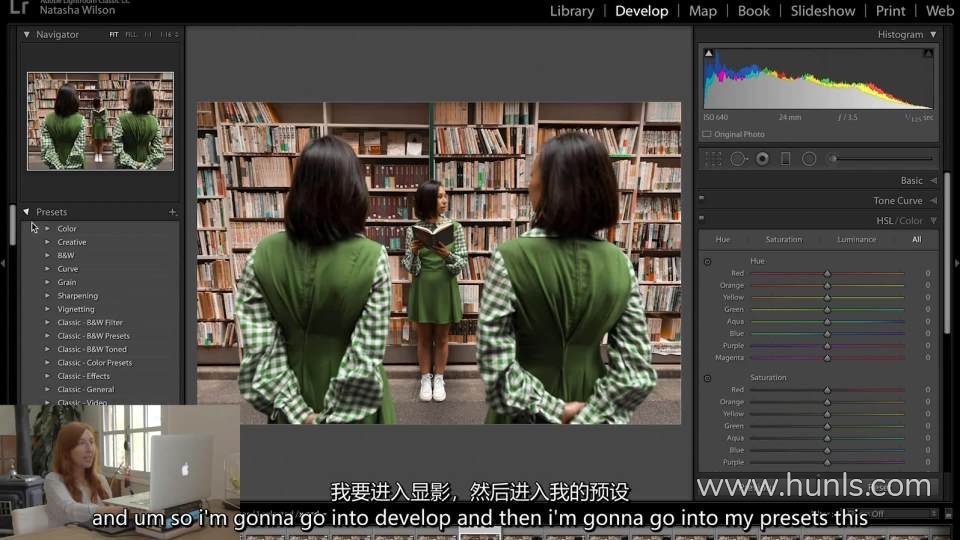This screenshot has width=960, height=540.
Task: Collapse the Navigator panel
Action: pyautogui.click(x=27, y=34)
